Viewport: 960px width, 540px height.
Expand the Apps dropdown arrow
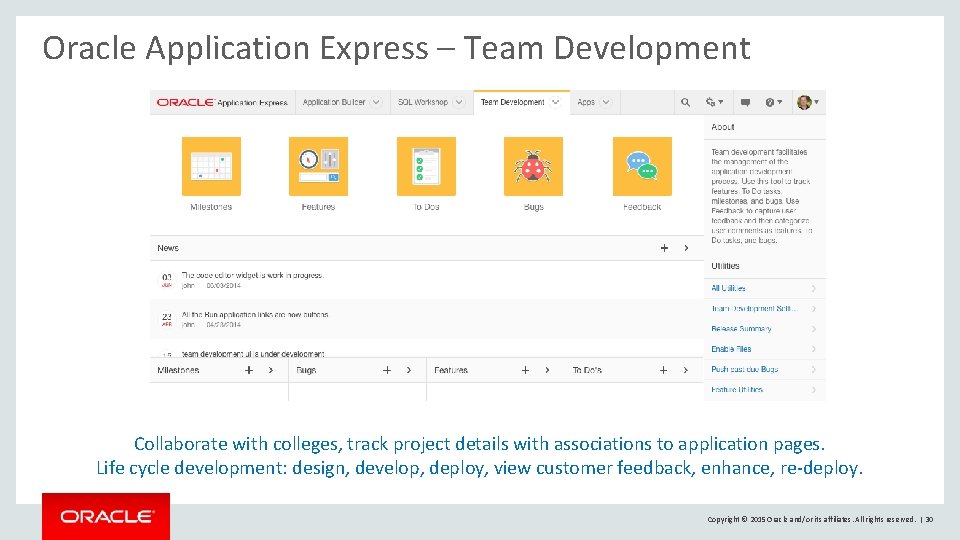tap(606, 102)
